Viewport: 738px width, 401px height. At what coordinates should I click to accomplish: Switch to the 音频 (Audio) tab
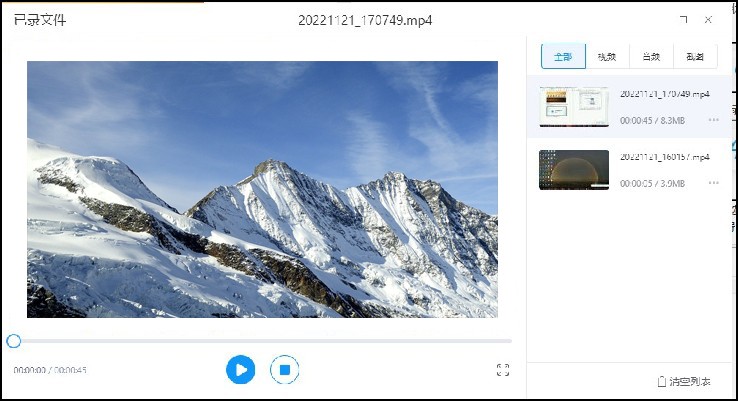(651, 56)
